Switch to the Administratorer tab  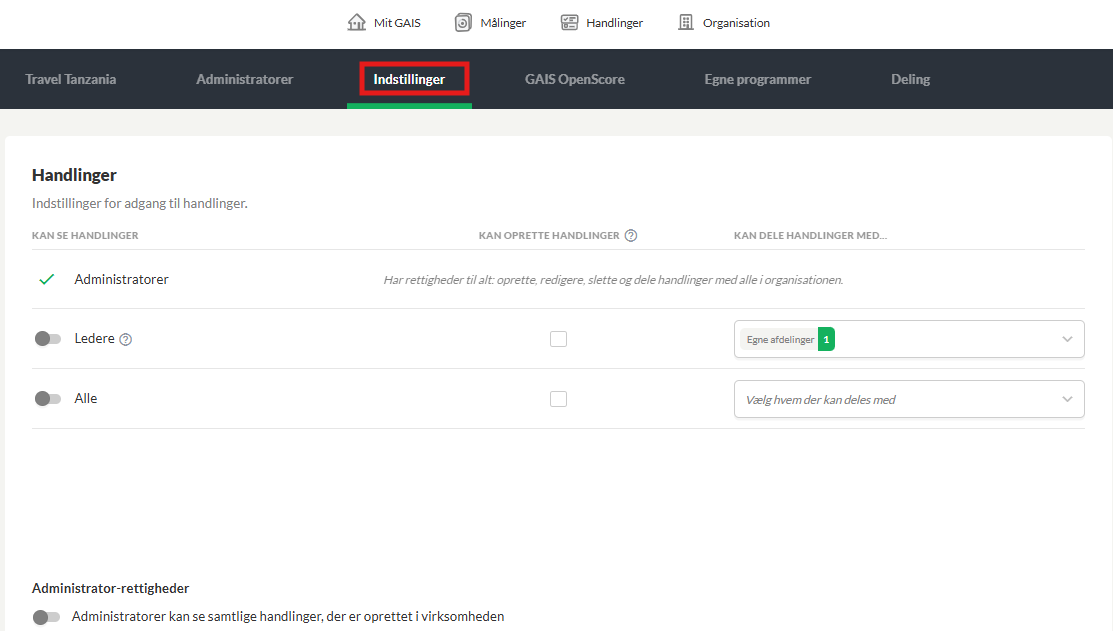(245, 79)
